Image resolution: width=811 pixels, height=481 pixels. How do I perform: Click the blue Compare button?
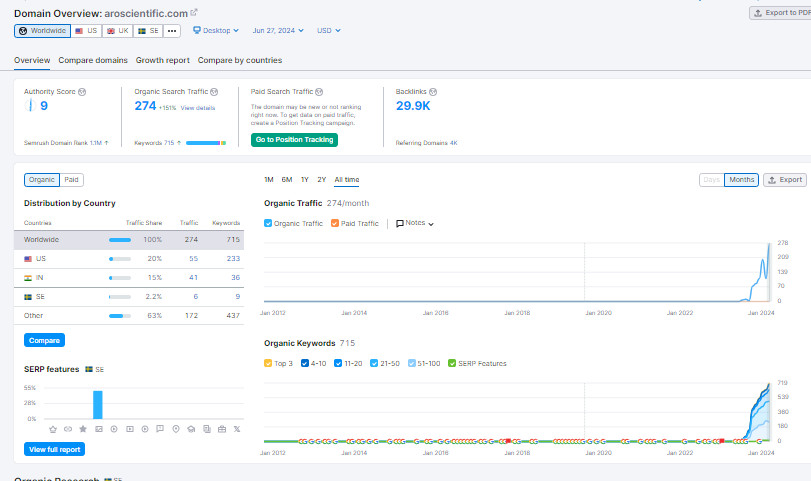[44, 340]
